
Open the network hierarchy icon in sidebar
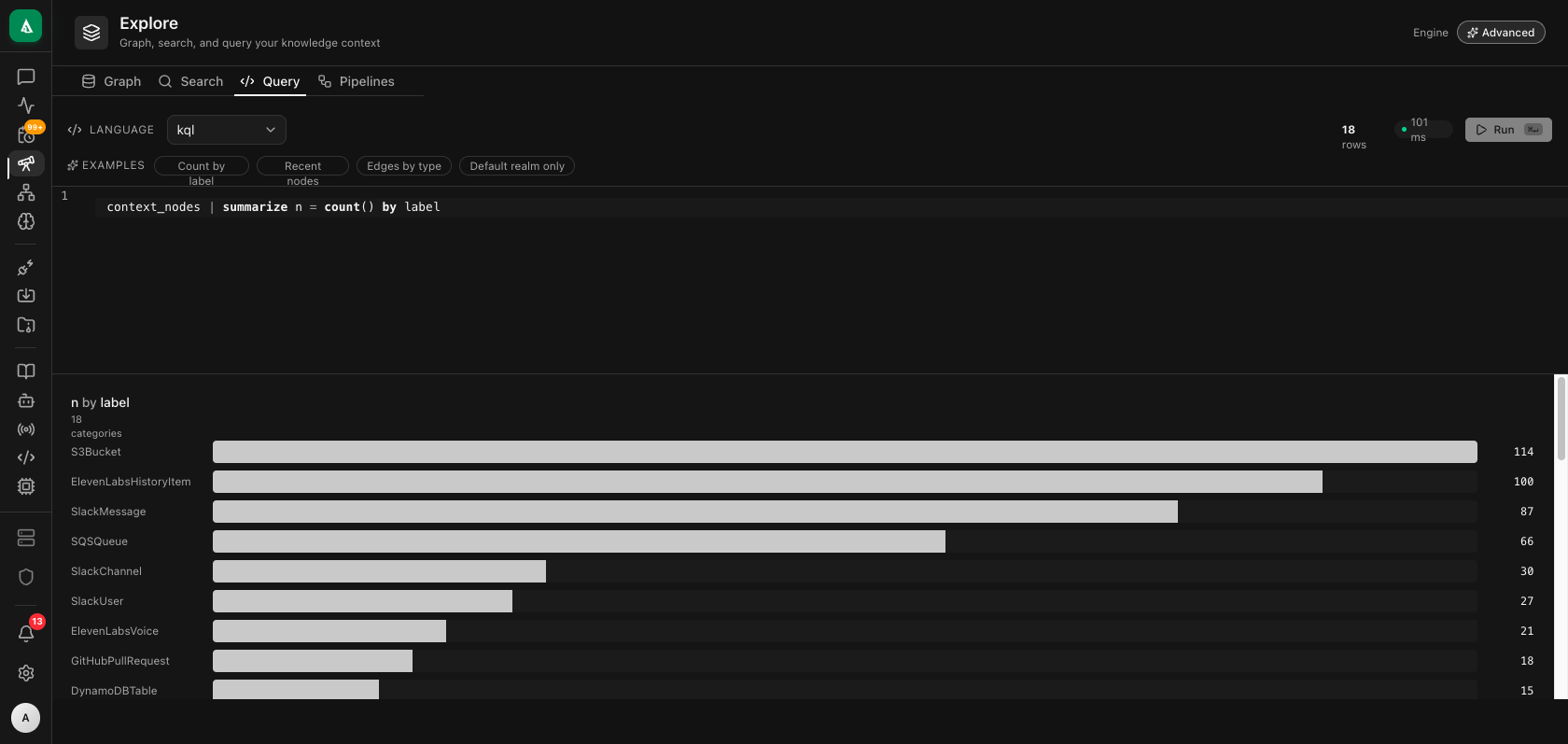[26, 193]
